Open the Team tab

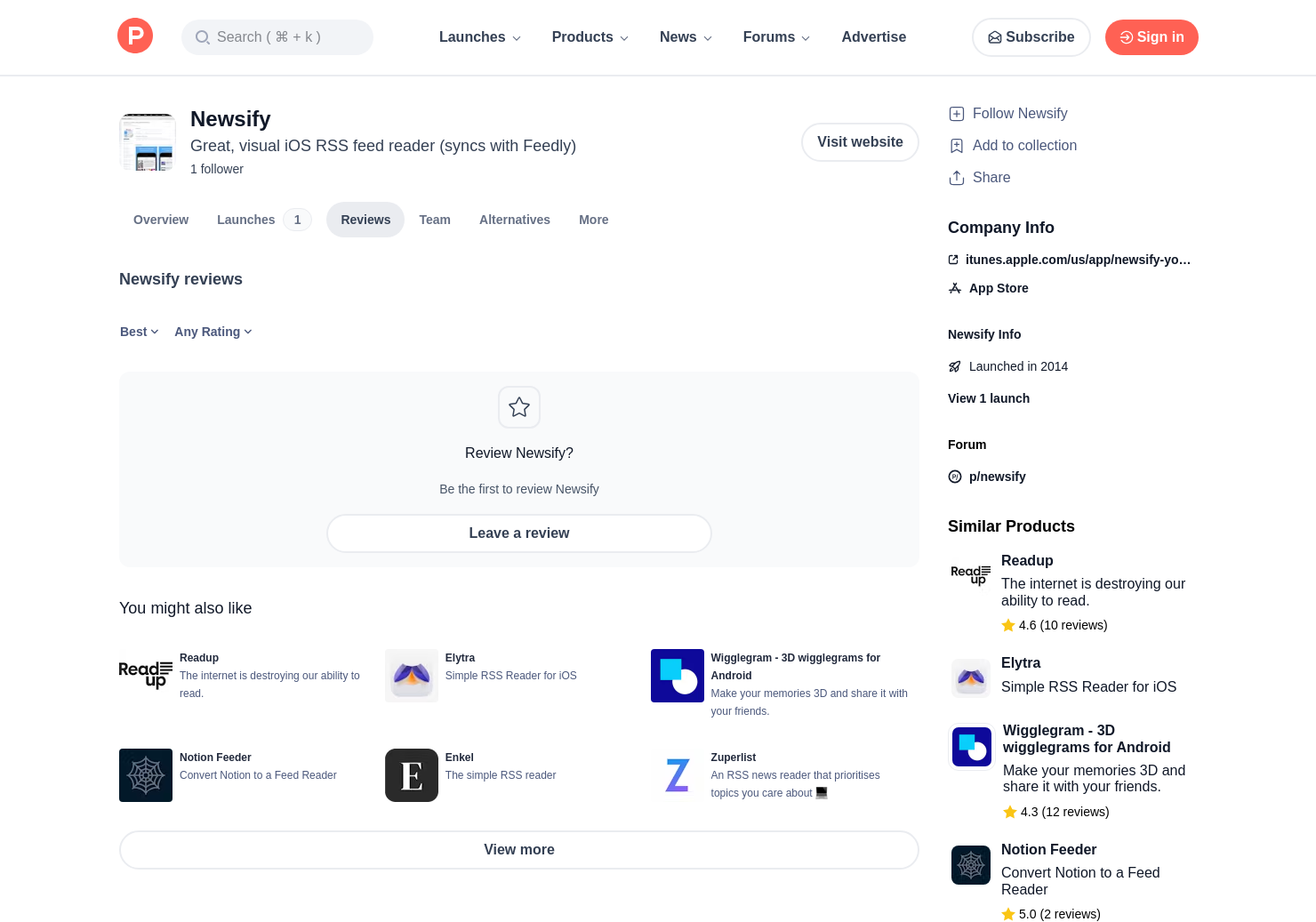click(435, 220)
